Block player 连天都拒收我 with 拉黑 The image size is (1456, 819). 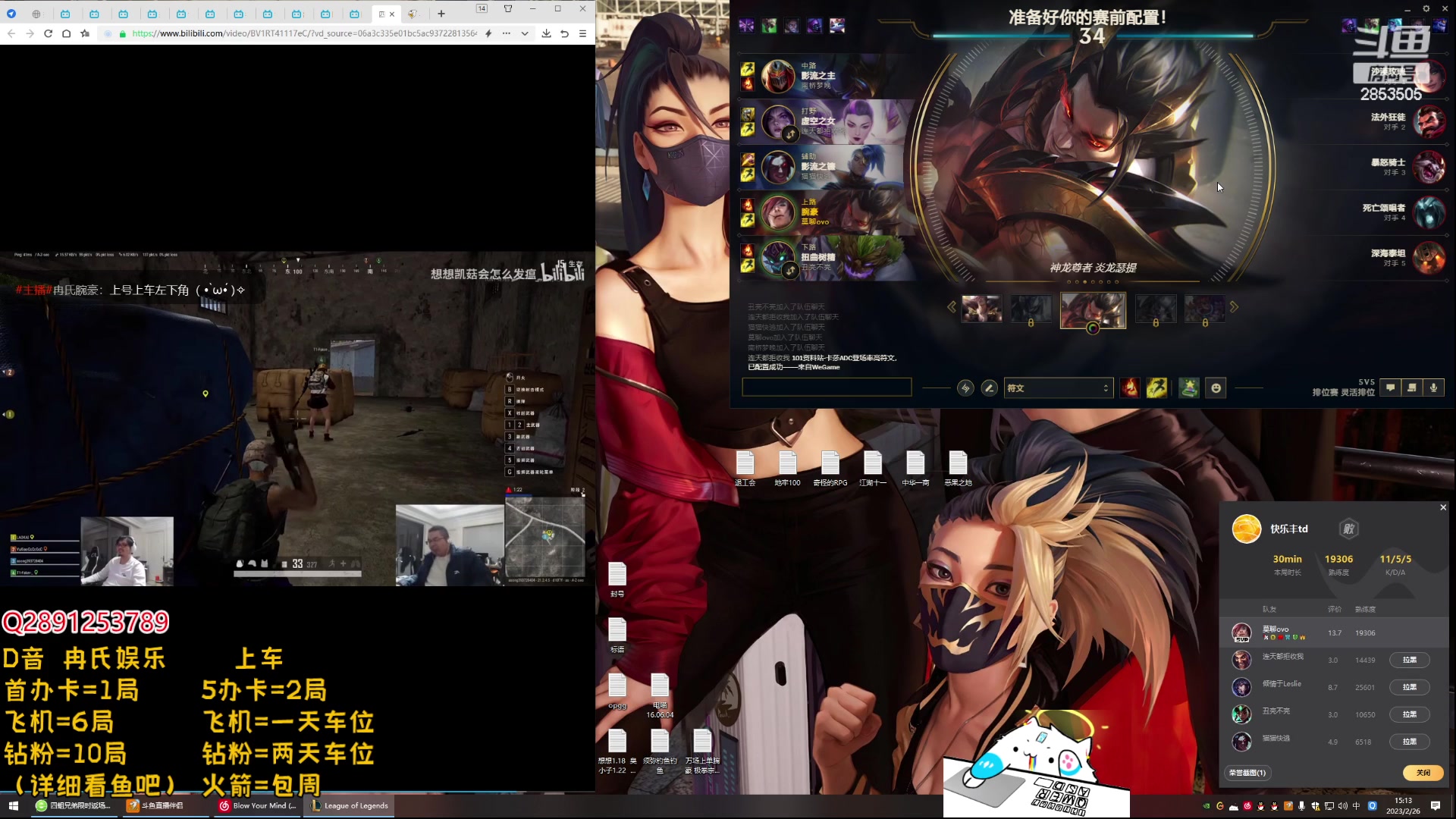click(x=1409, y=660)
